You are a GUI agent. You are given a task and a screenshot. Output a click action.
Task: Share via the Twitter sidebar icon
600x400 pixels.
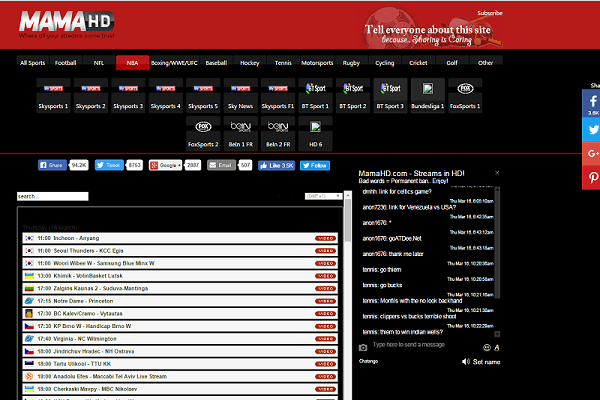592,130
